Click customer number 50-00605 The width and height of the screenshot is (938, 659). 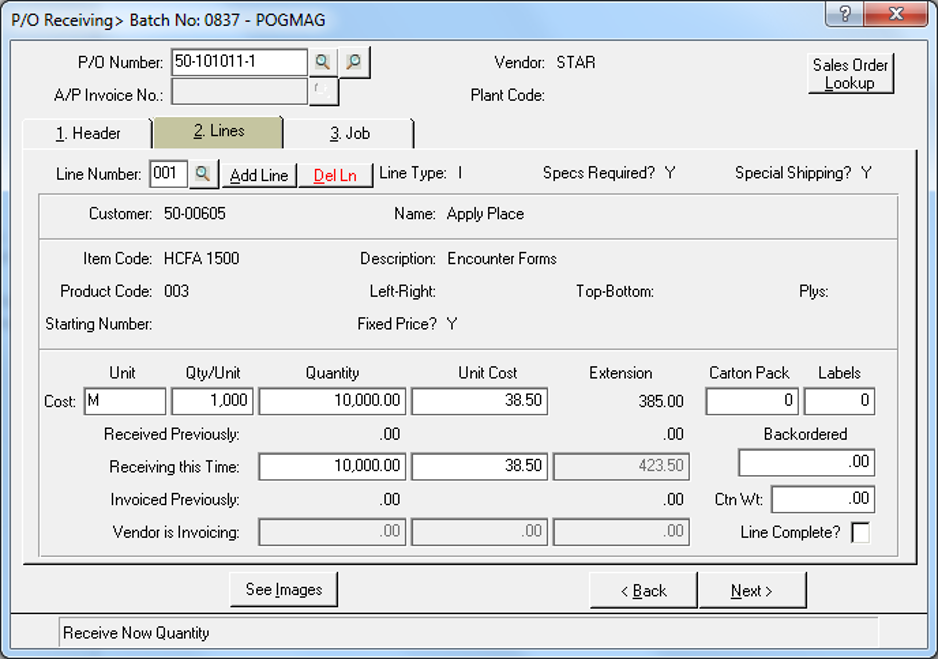tap(194, 214)
